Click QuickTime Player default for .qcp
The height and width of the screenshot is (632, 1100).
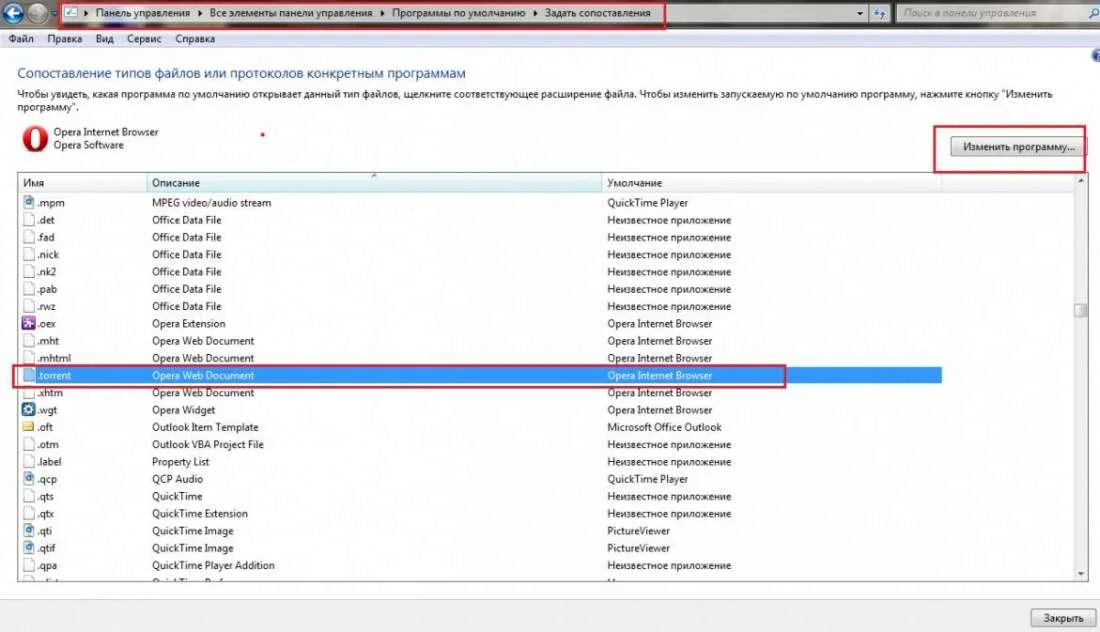tap(648, 479)
